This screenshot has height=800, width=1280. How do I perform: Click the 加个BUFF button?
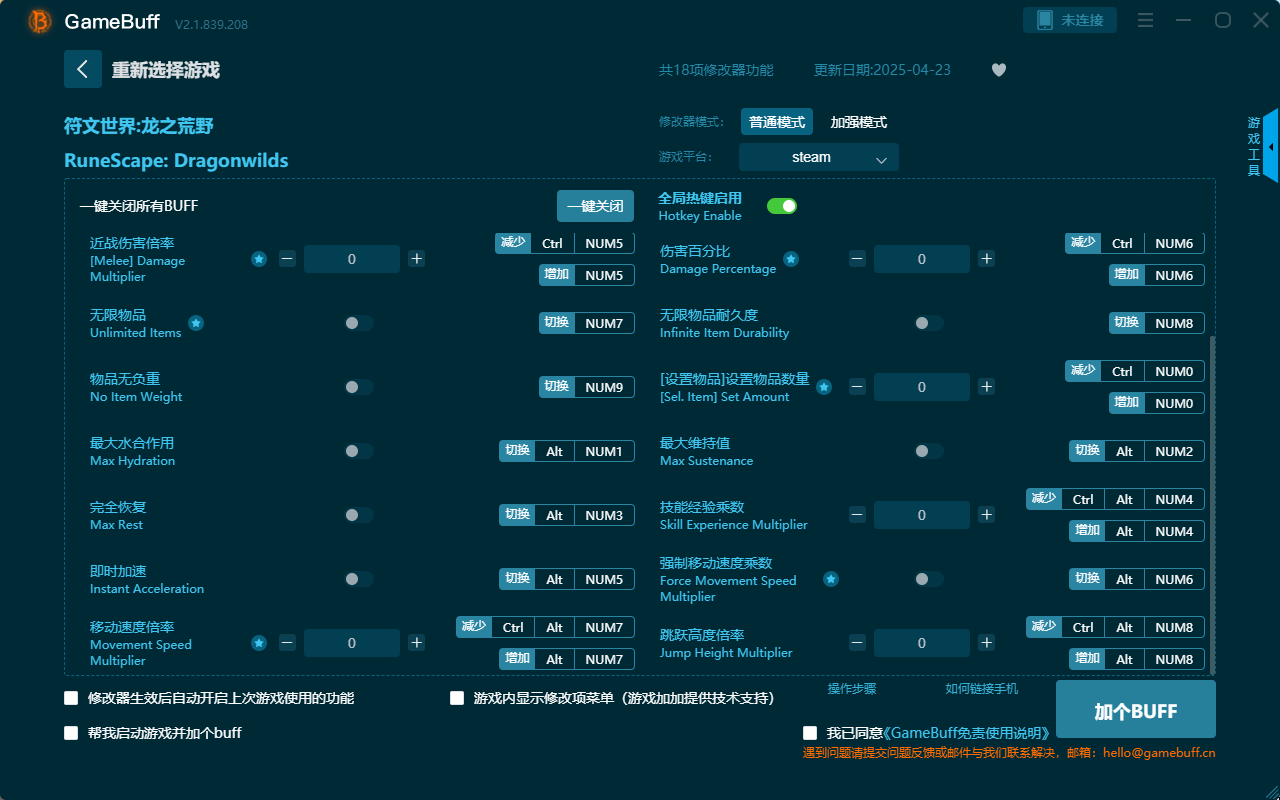pos(1135,709)
